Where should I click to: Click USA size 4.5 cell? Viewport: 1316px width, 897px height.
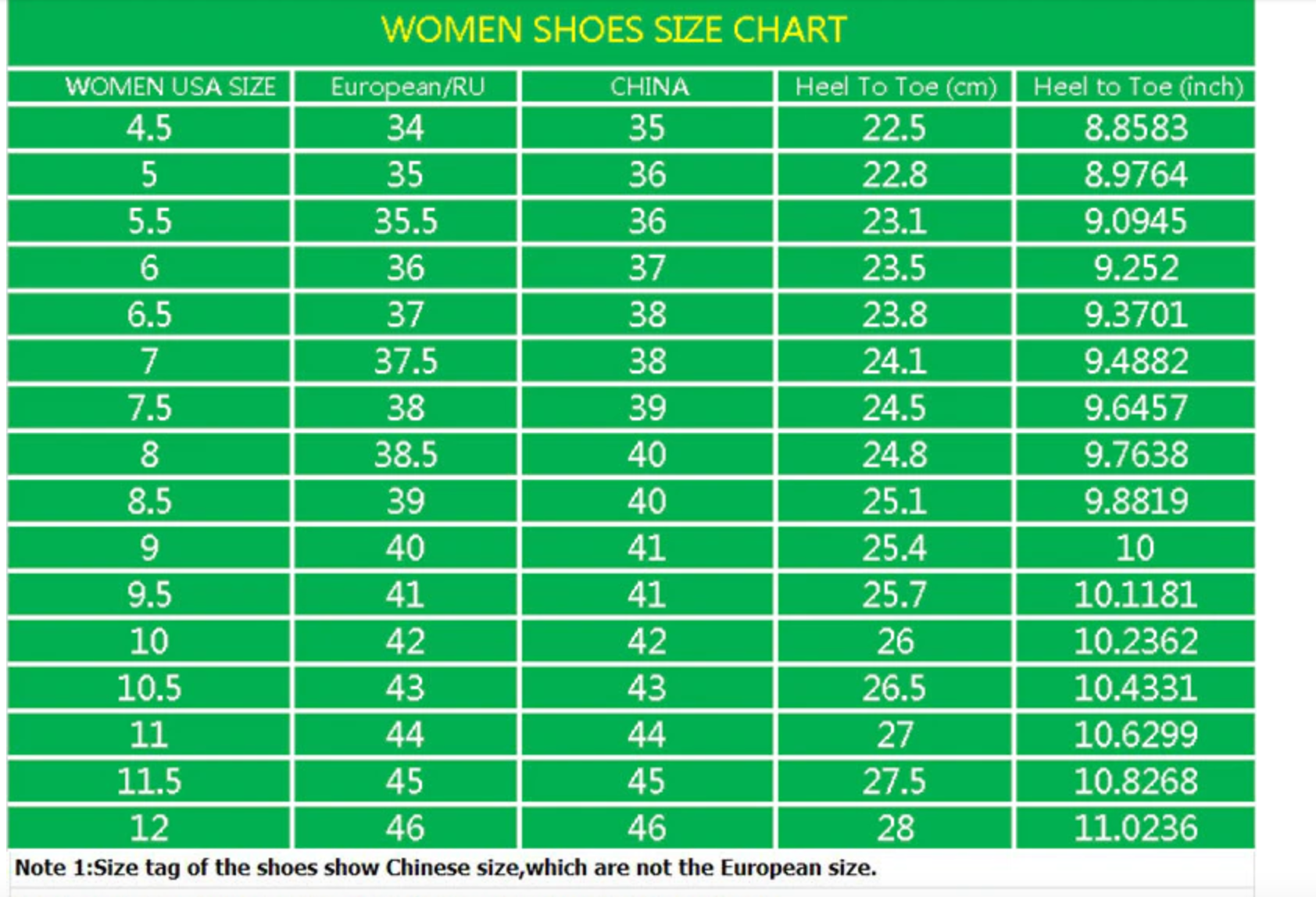(148, 128)
